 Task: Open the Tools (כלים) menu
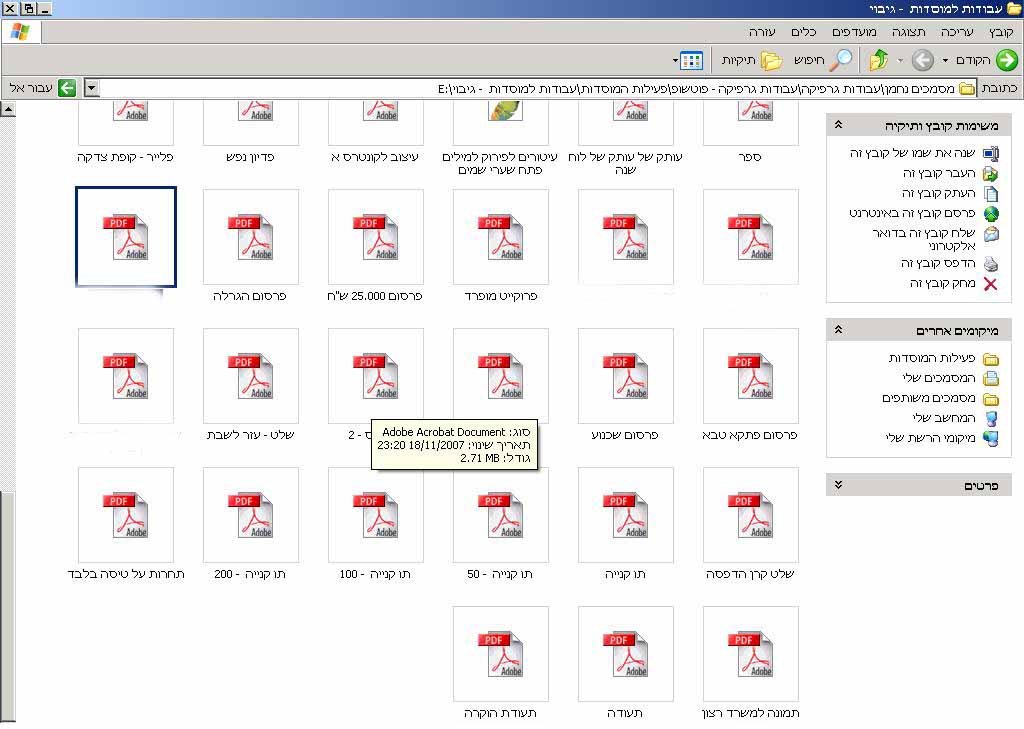803,32
